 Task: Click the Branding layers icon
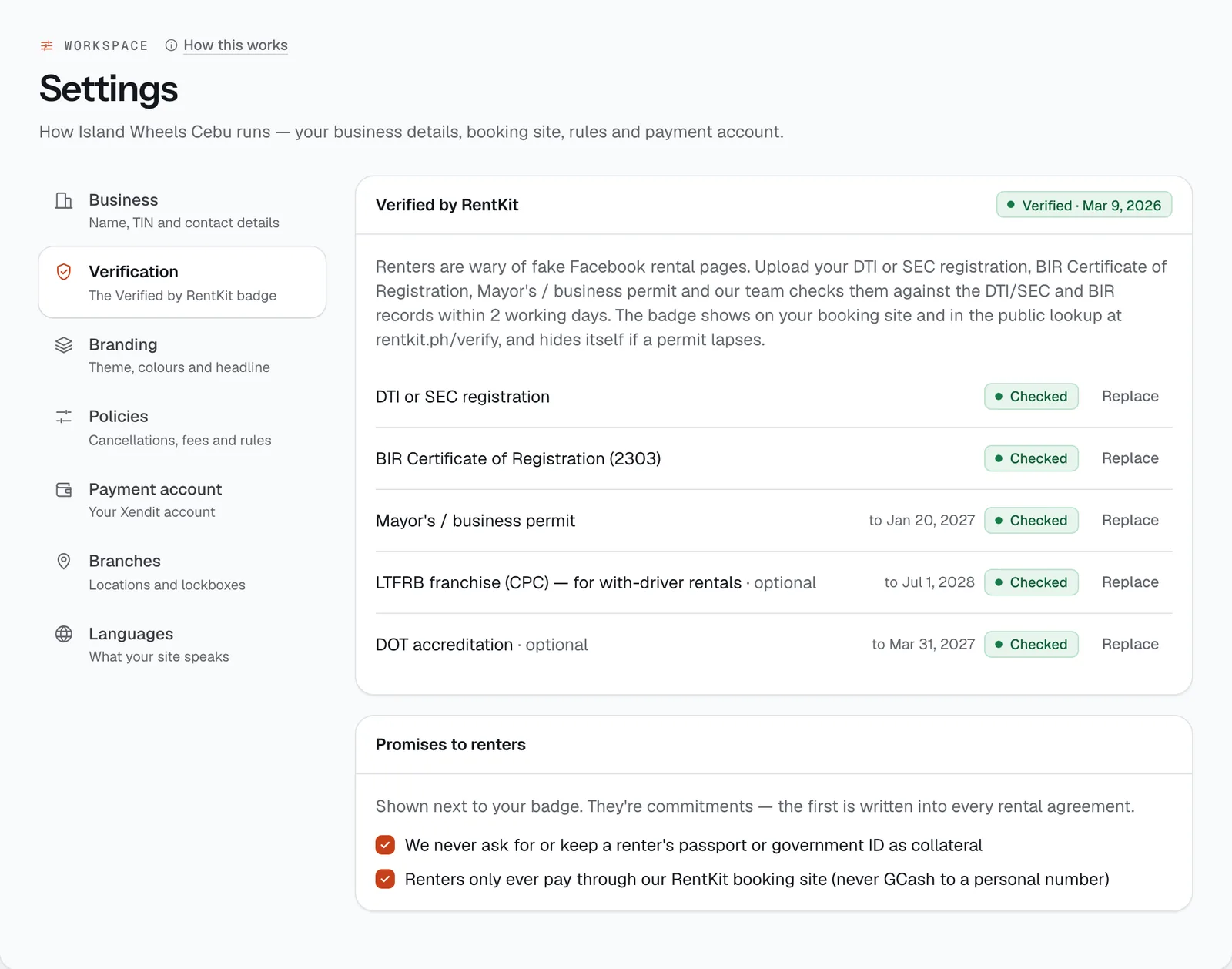tap(64, 344)
